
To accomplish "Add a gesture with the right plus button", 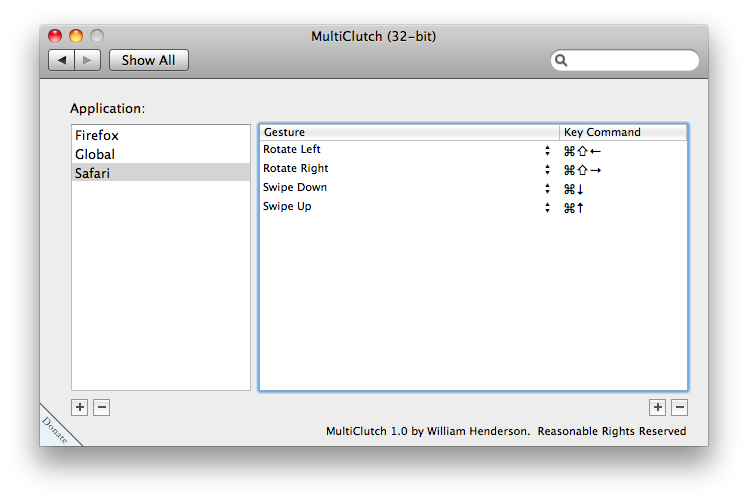I will point(657,407).
